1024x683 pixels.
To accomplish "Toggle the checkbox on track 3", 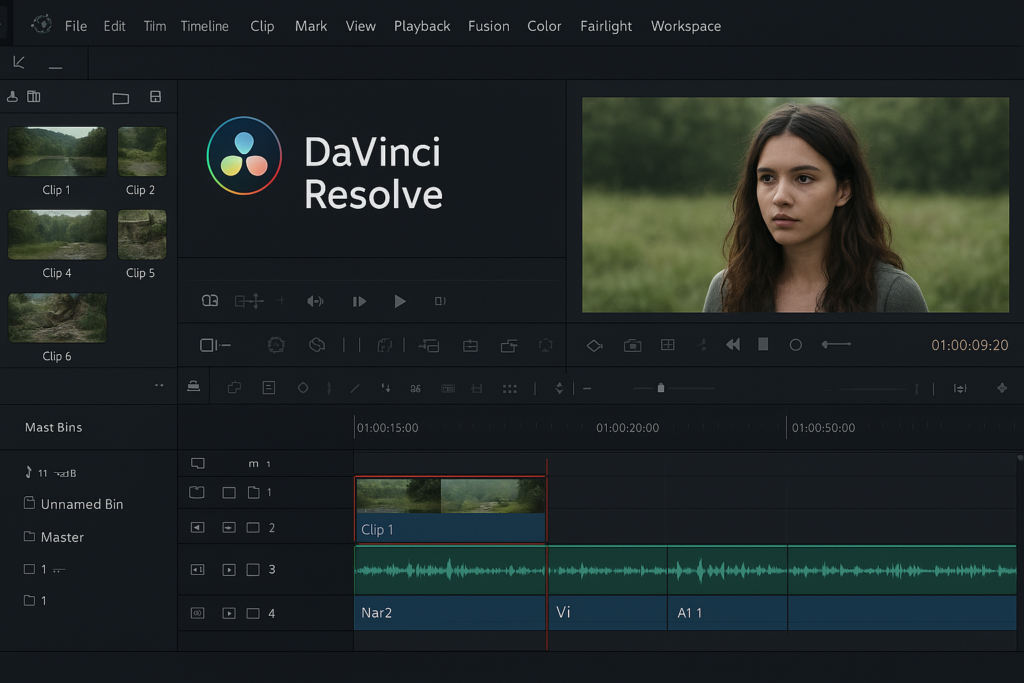I will click(x=253, y=570).
